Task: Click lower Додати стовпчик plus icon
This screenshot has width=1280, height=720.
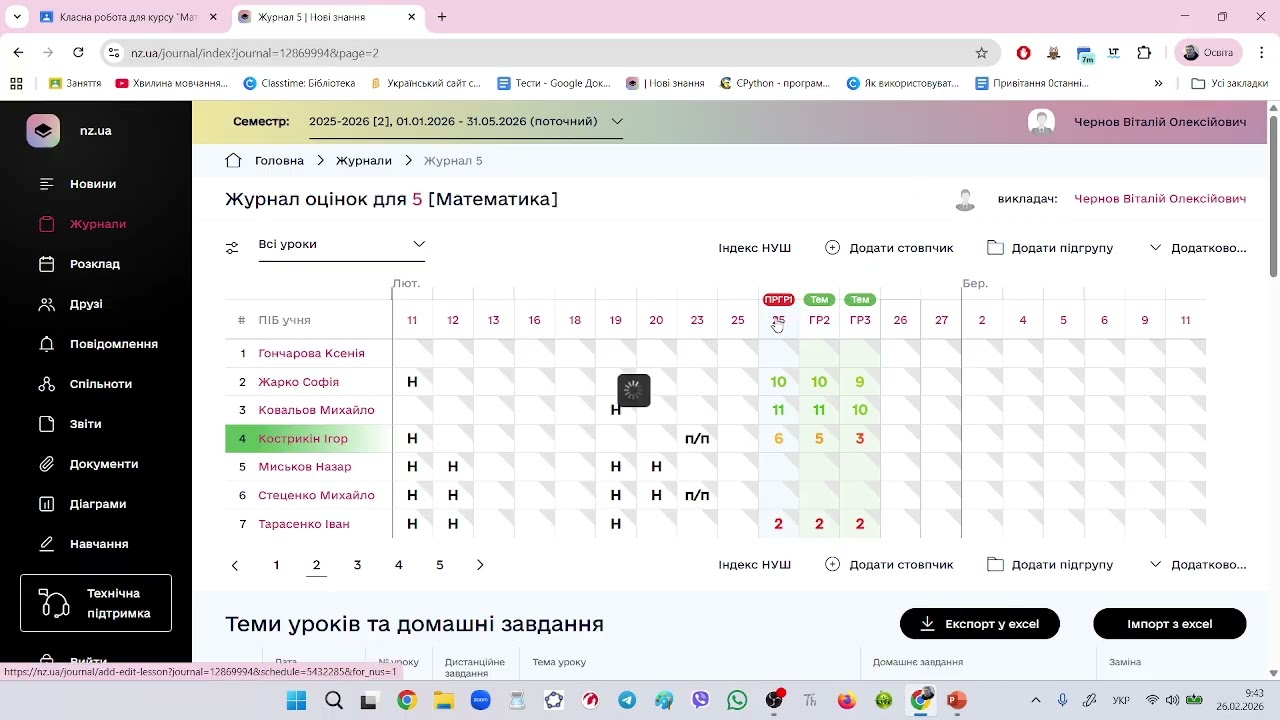Action: [832, 564]
